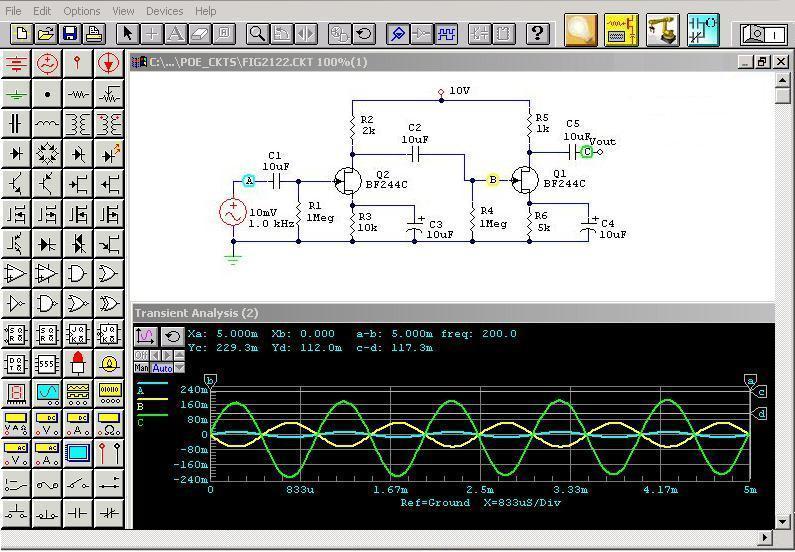Open the Help question mark tool

[538, 33]
